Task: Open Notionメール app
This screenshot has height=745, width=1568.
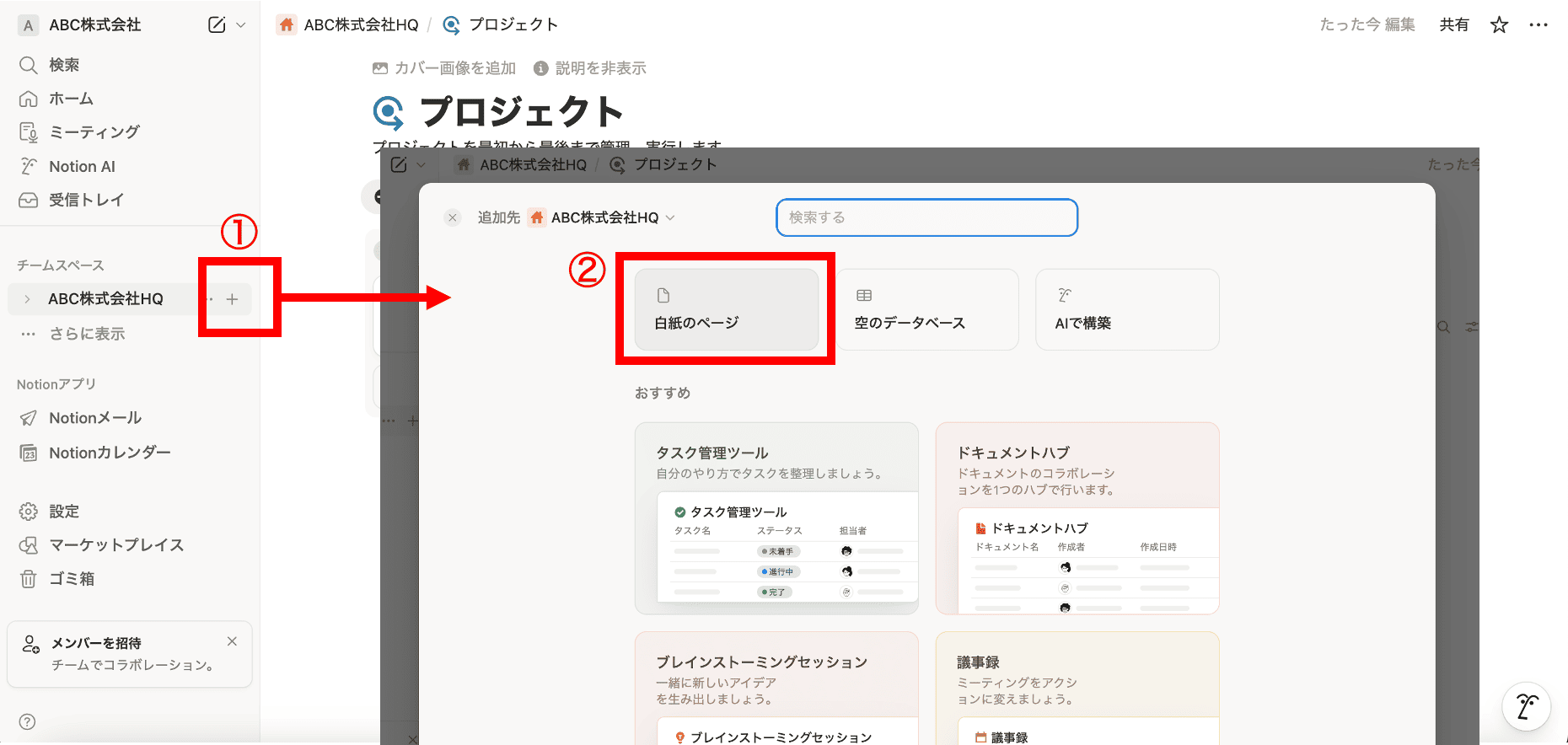Action: click(x=130, y=418)
